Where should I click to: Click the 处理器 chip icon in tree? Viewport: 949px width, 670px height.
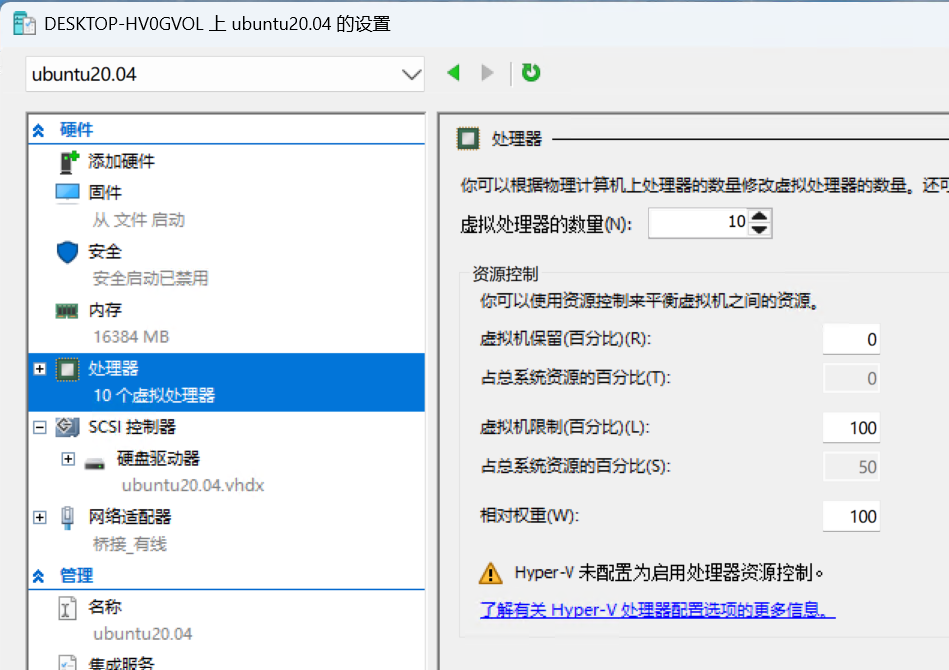(x=67, y=369)
